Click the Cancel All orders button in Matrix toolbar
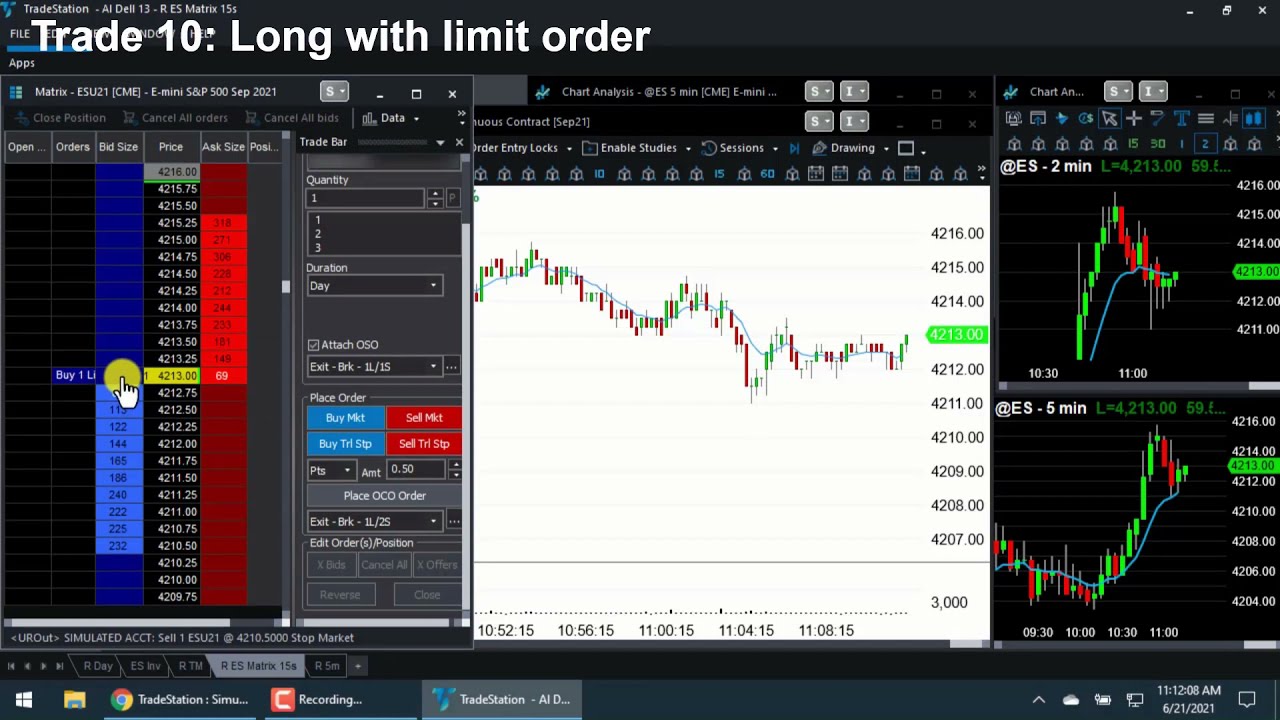 point(175,118)
